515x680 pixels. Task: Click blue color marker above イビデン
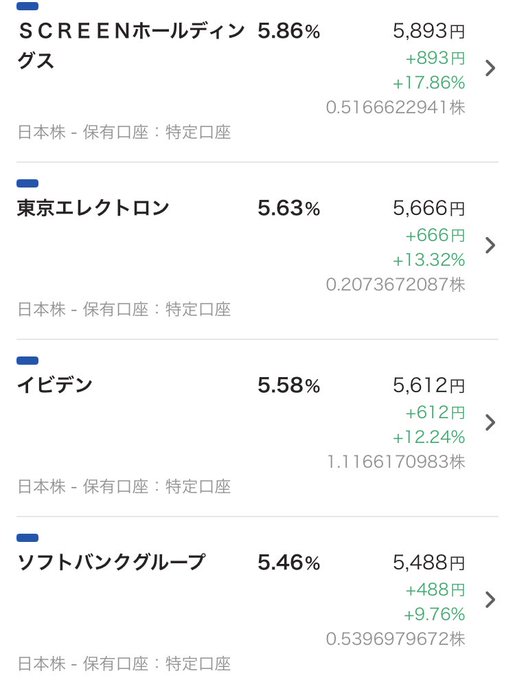27,360
